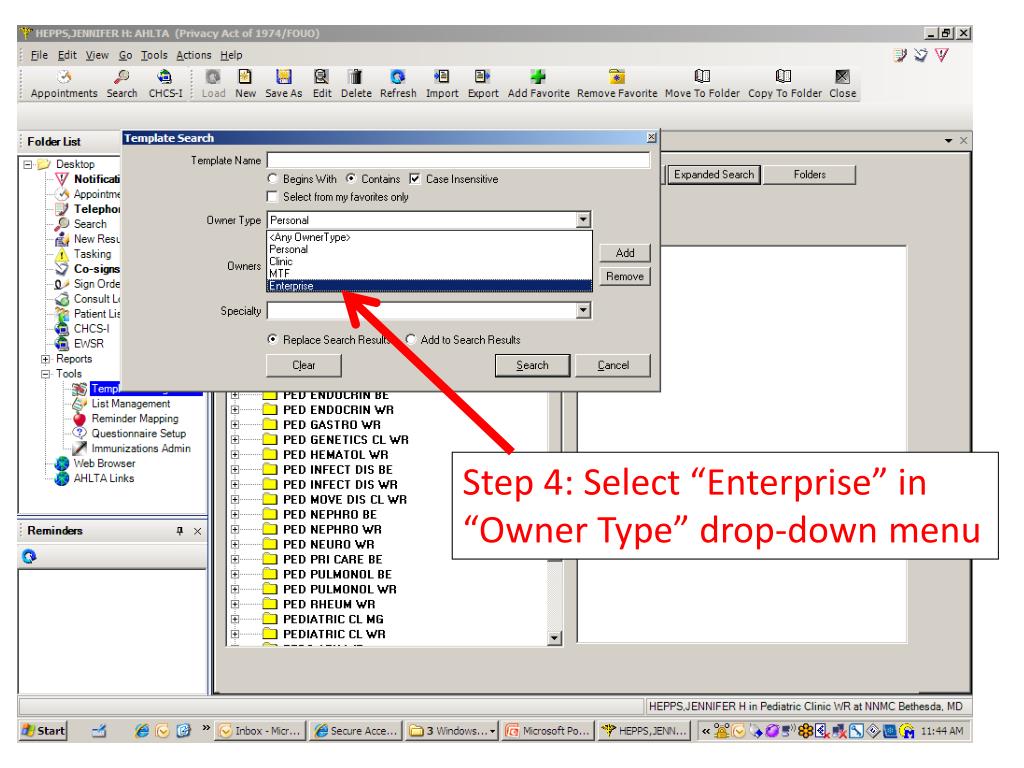Image resolution: width=1024 pixels, height=768 pixels.
Task: Open the Go menu
Action: point(125,56)
